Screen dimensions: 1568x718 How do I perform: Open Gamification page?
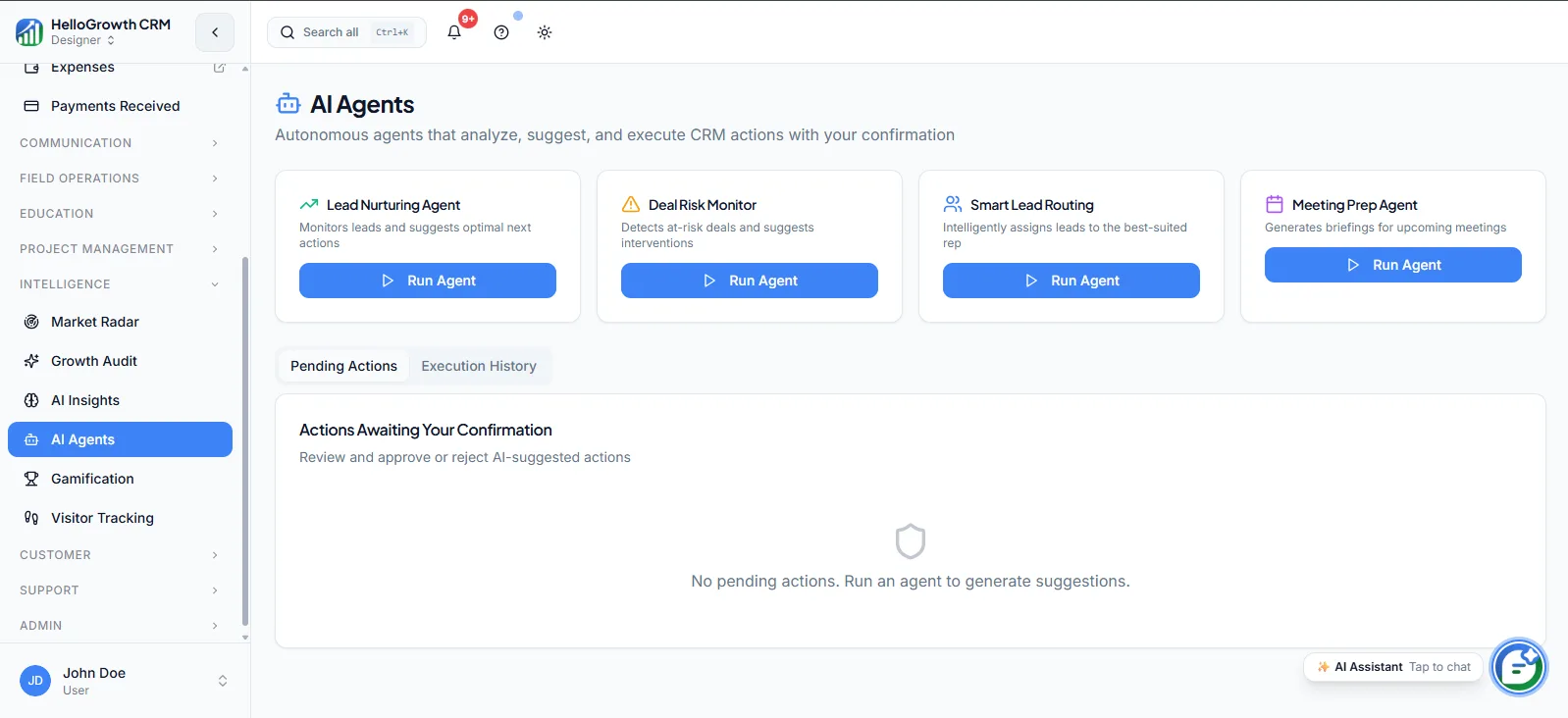click(120, 479)
